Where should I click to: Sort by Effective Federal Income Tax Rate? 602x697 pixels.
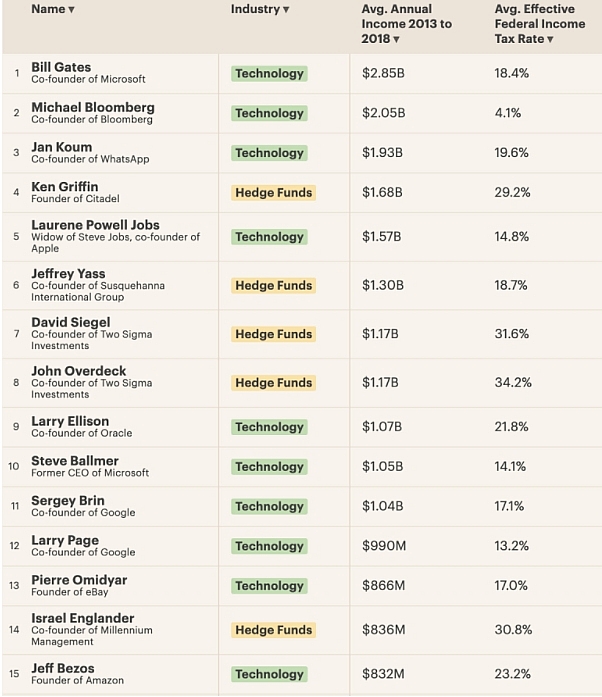550,40
